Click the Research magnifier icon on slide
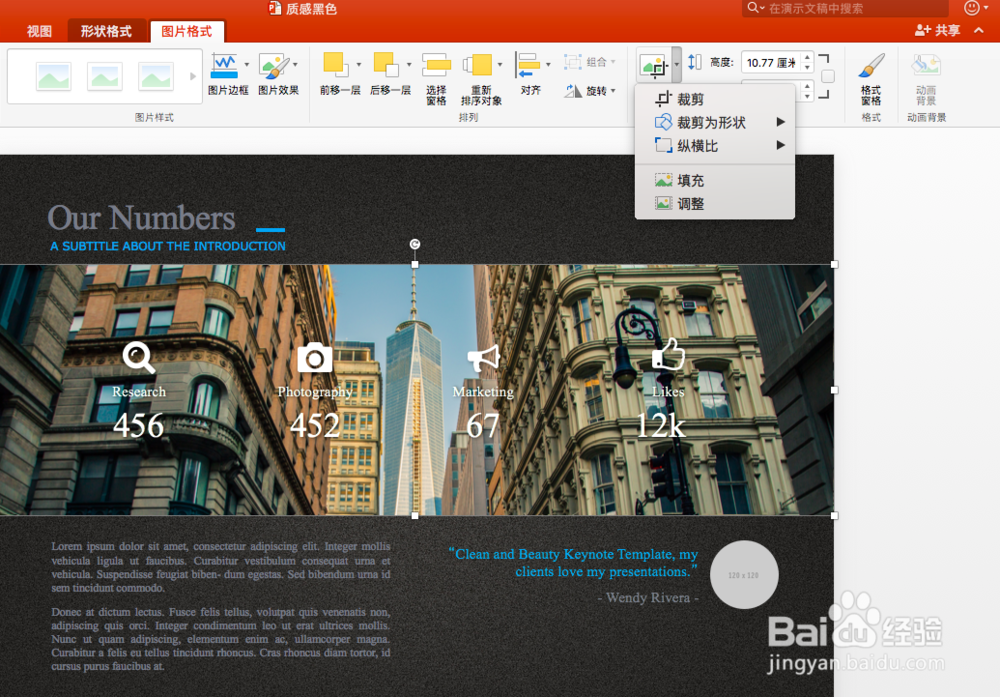The height and width of the screenshot is (697, 1000). pyautogui.click(x=138, y=358)
